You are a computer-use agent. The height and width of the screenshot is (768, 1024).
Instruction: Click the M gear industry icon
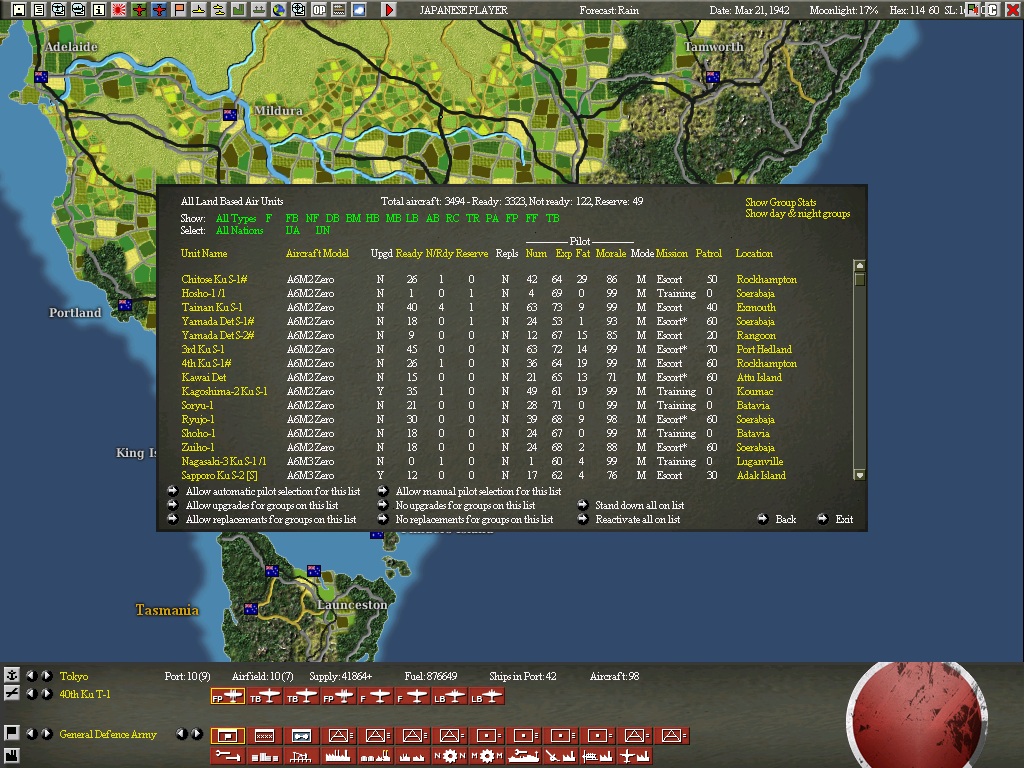coord(487,756)
